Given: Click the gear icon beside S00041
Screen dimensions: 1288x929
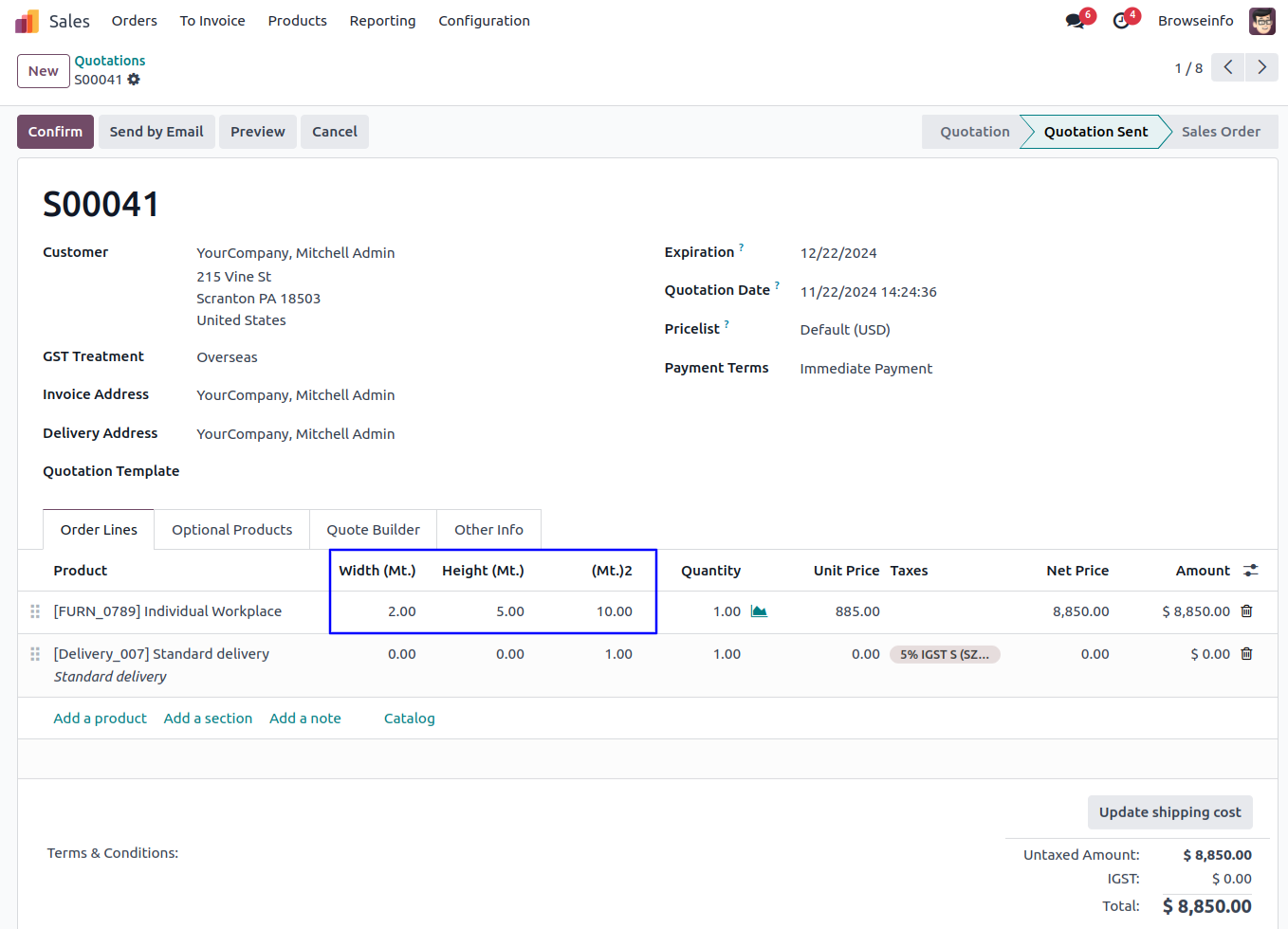Looking at the screenshot, I should tap(134, 80).
